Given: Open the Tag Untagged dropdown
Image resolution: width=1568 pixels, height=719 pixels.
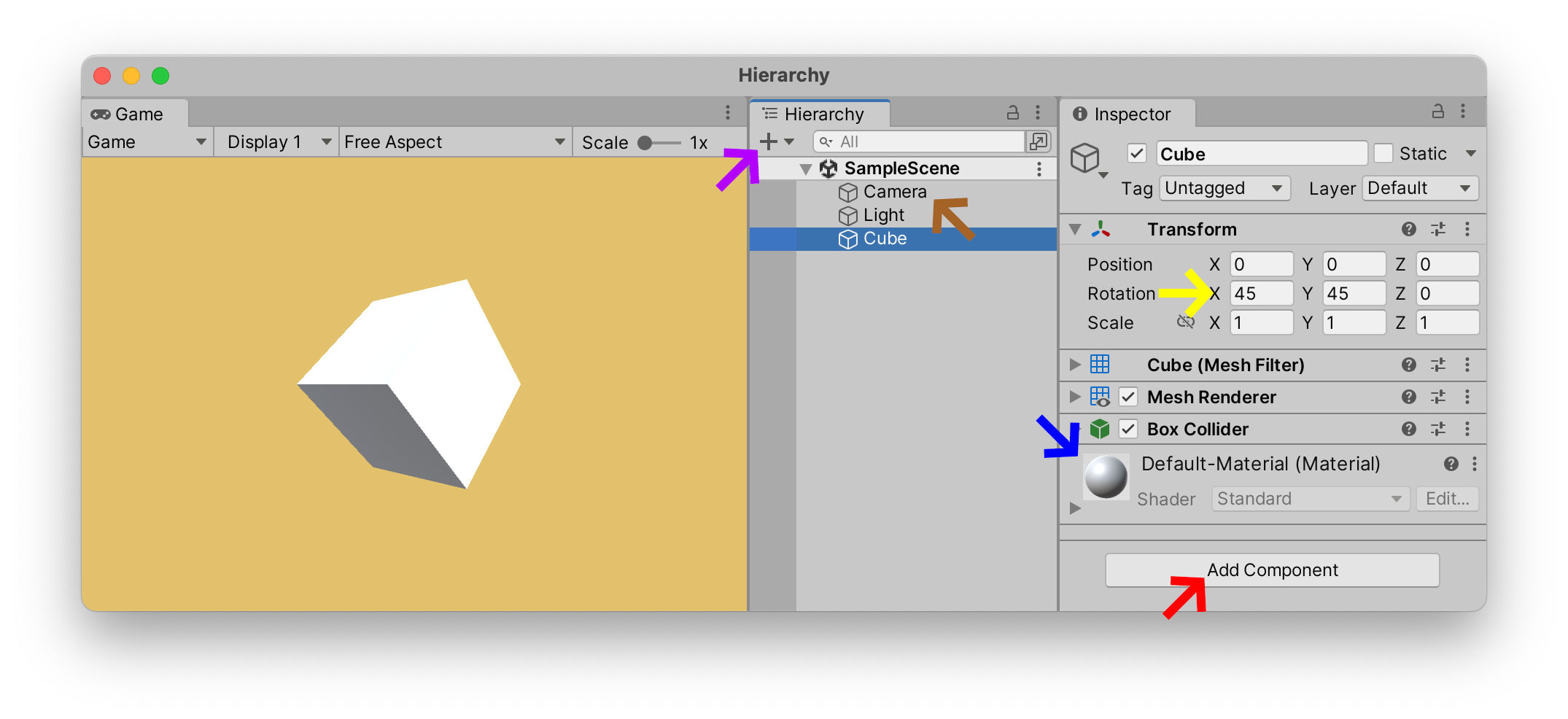Looking at the screenshot, I should tap(1224, 188).
